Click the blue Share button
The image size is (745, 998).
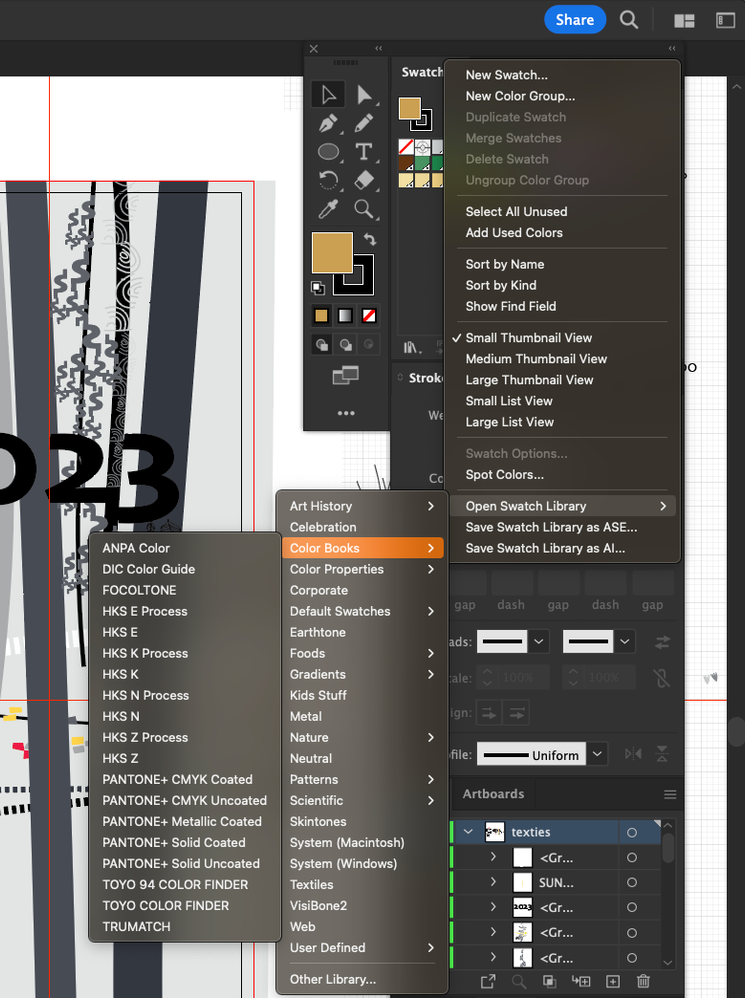click(x=574, y=20)
